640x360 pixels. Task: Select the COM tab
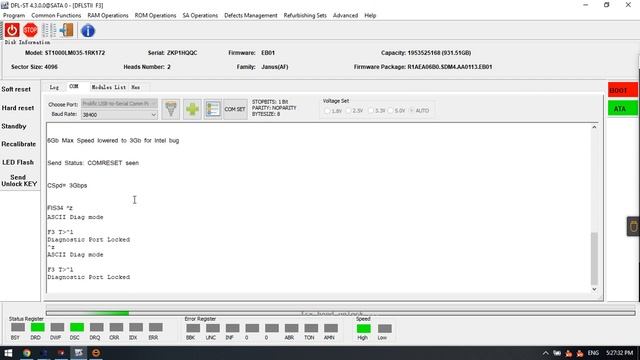74,87
